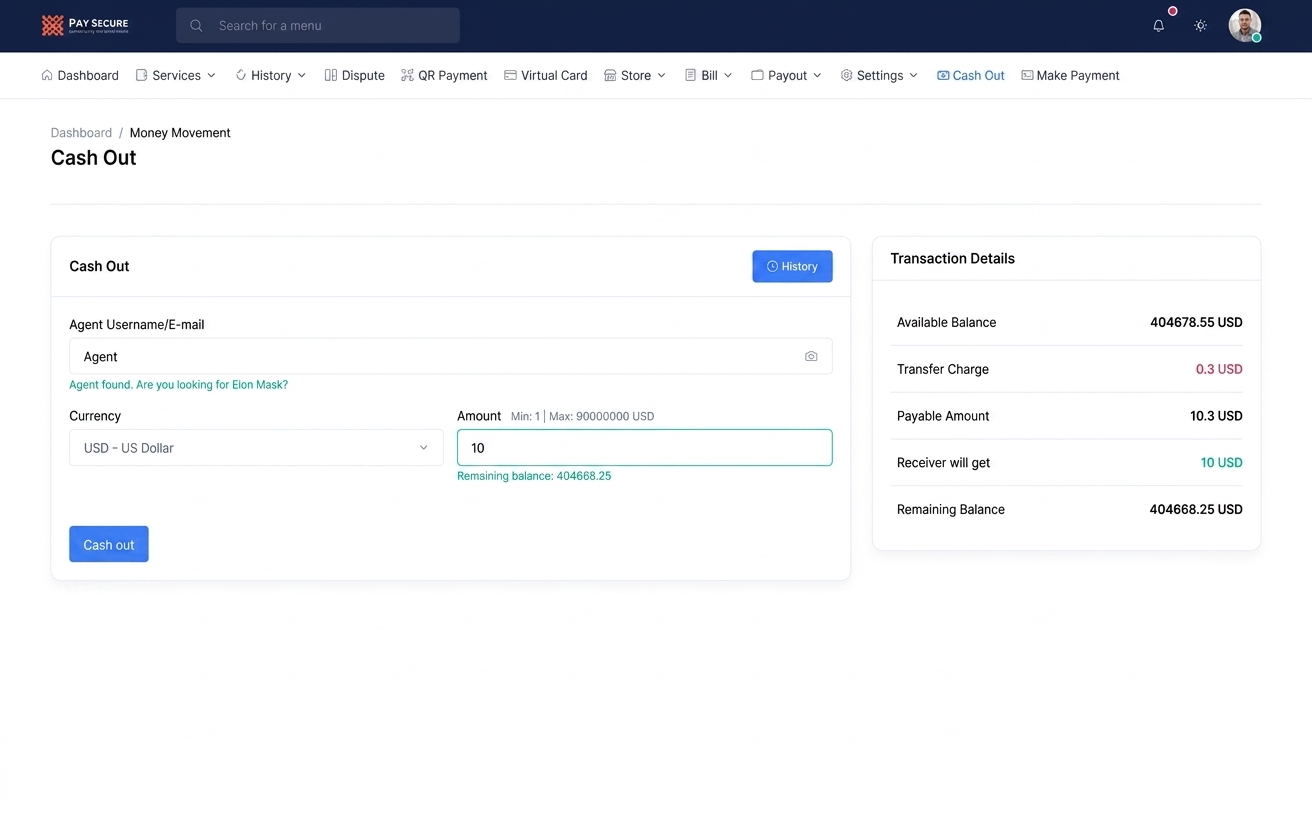Screen dimensions: 1312x816
Task: Click the search magnifier icon
Action: pos(196,26)
